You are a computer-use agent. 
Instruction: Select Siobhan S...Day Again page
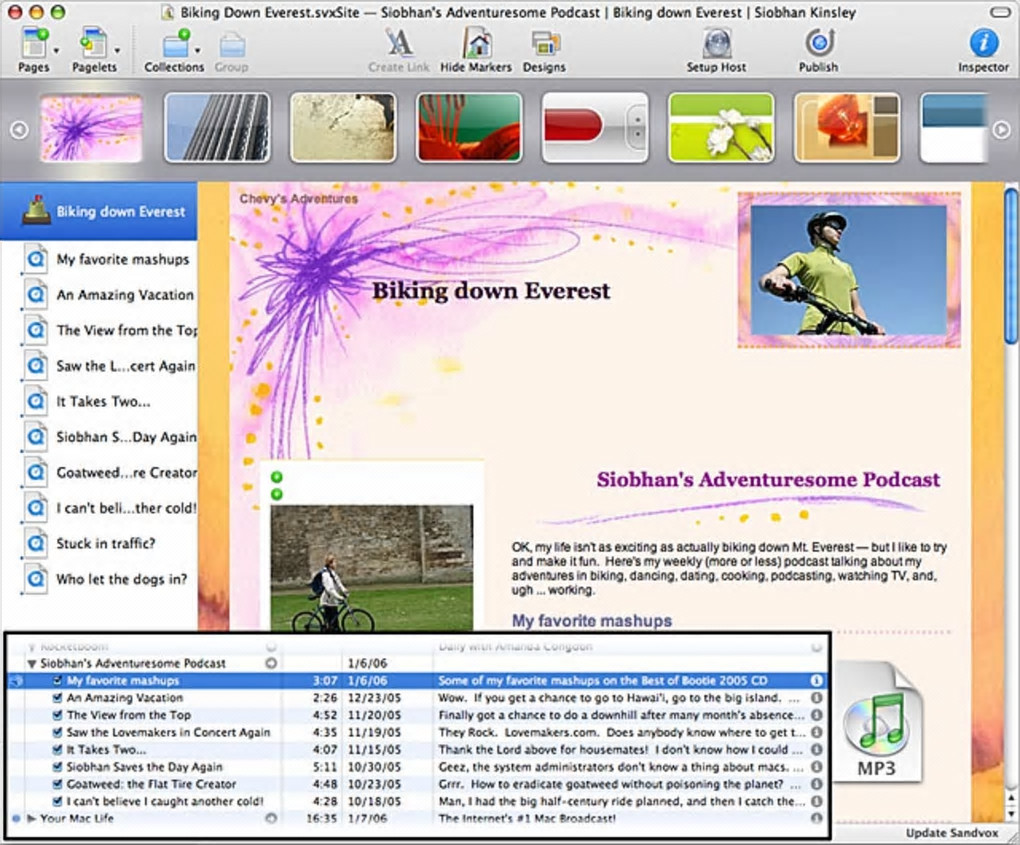coord(126,437)
